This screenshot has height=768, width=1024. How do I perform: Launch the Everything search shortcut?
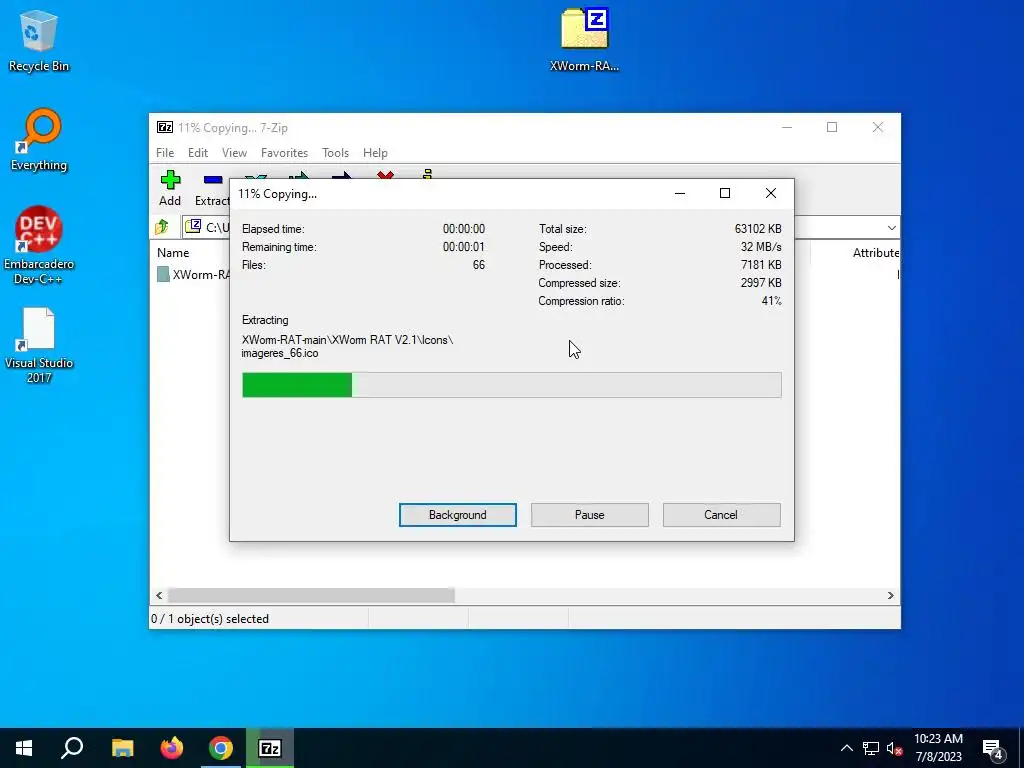(x=39, y=140)
